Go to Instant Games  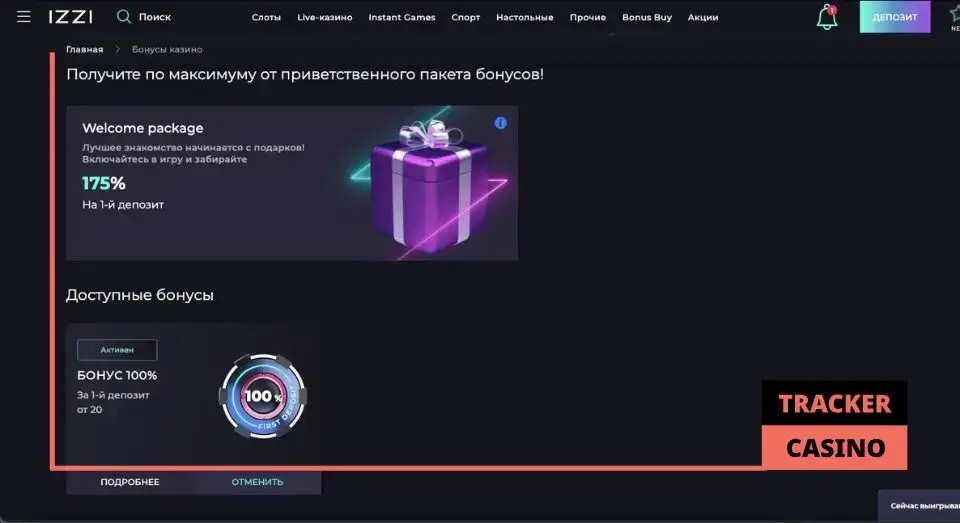(x=402, y=17)
